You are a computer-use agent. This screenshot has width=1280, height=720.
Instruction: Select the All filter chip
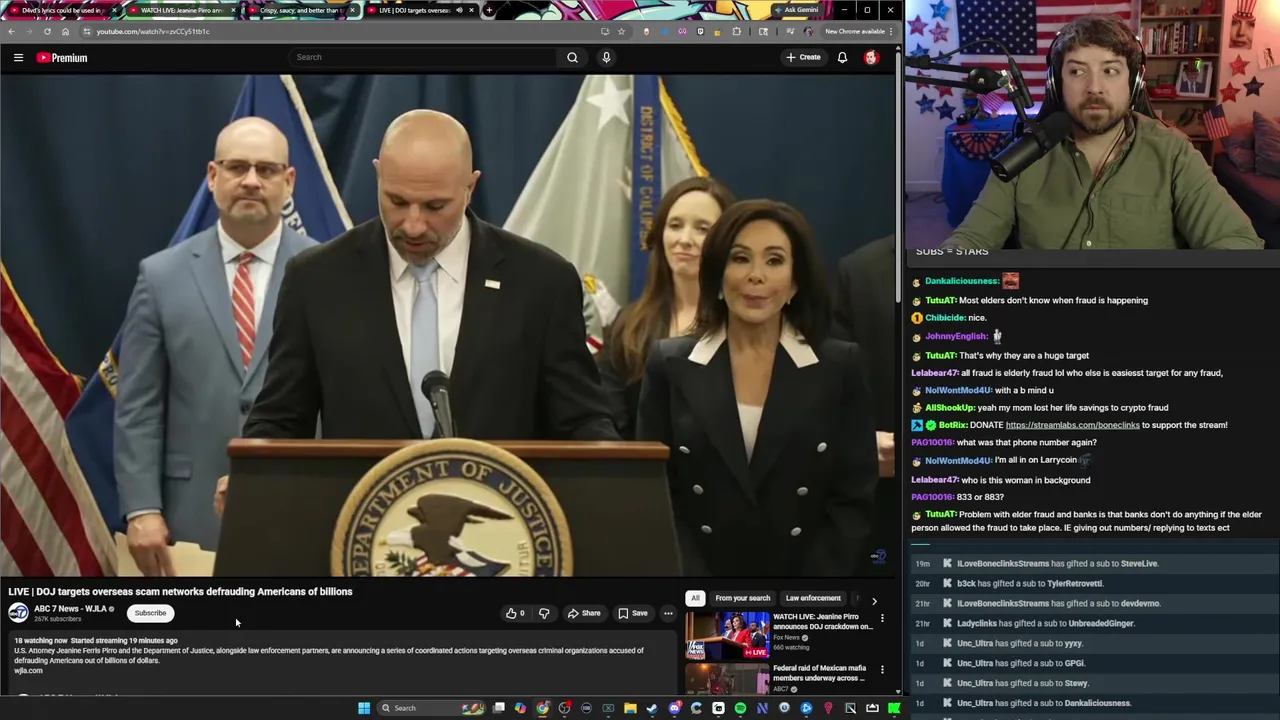[695, 598]
